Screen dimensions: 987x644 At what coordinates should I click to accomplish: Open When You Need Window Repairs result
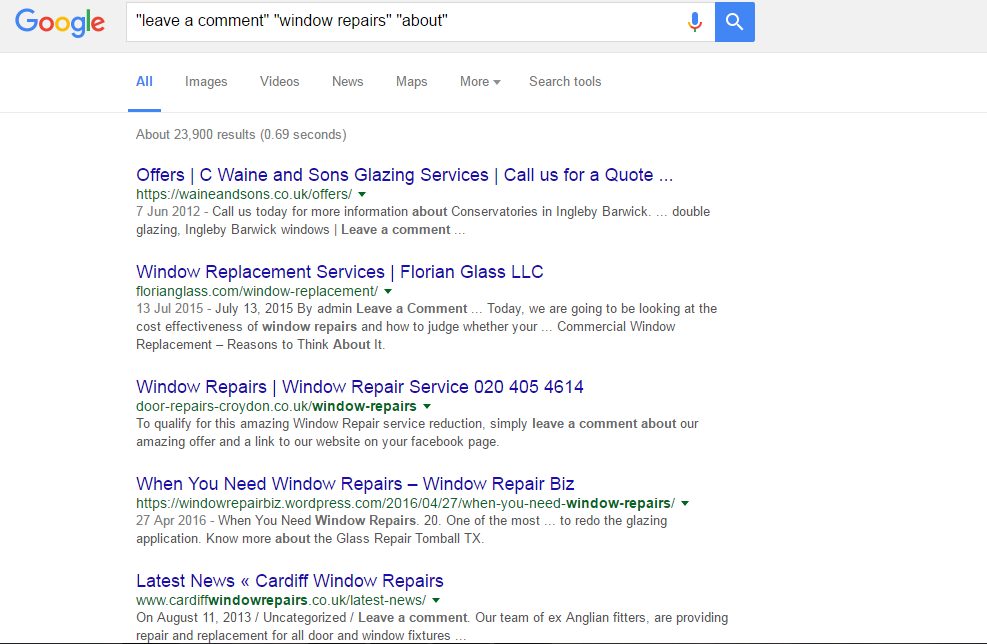tap(355, 485)
